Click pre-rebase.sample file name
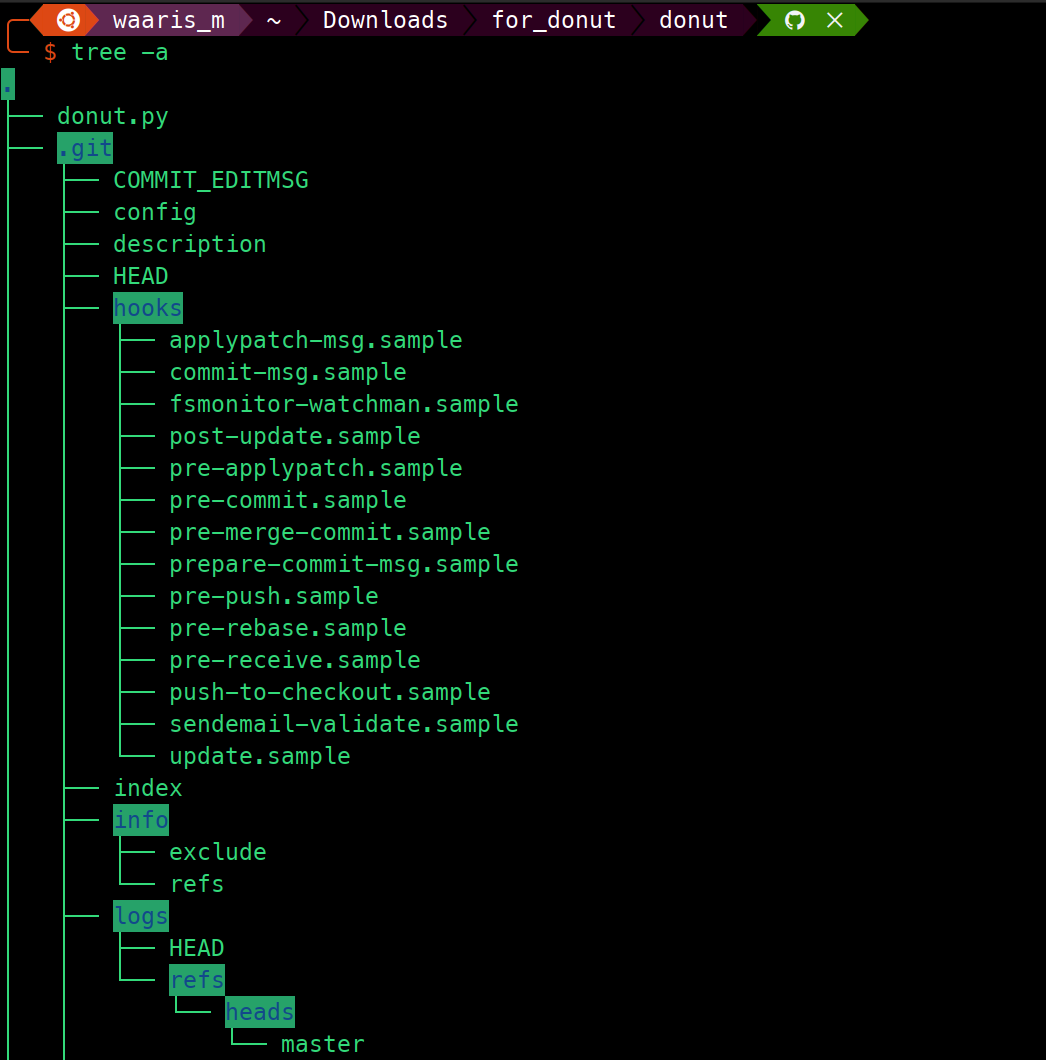Image resolution: width=1046 pixels, height=1060 pixels. point(288,628)
